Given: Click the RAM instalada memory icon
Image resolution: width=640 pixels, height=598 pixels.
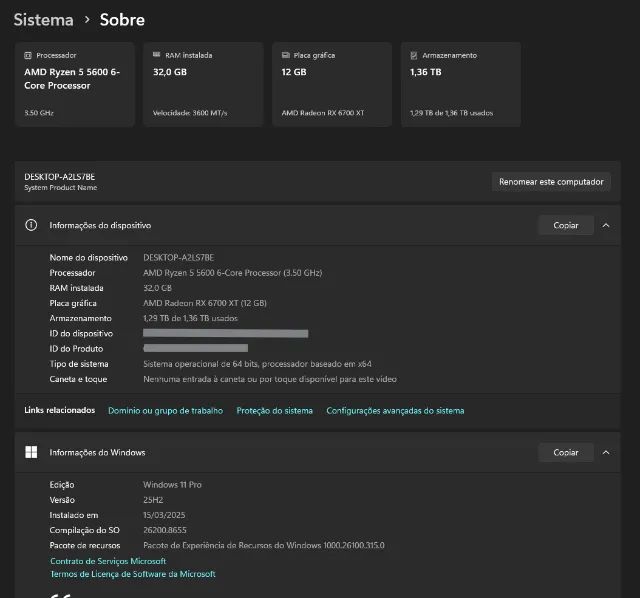Looking at the screenshot, I should pyautogui.click(x=156, y=55).
